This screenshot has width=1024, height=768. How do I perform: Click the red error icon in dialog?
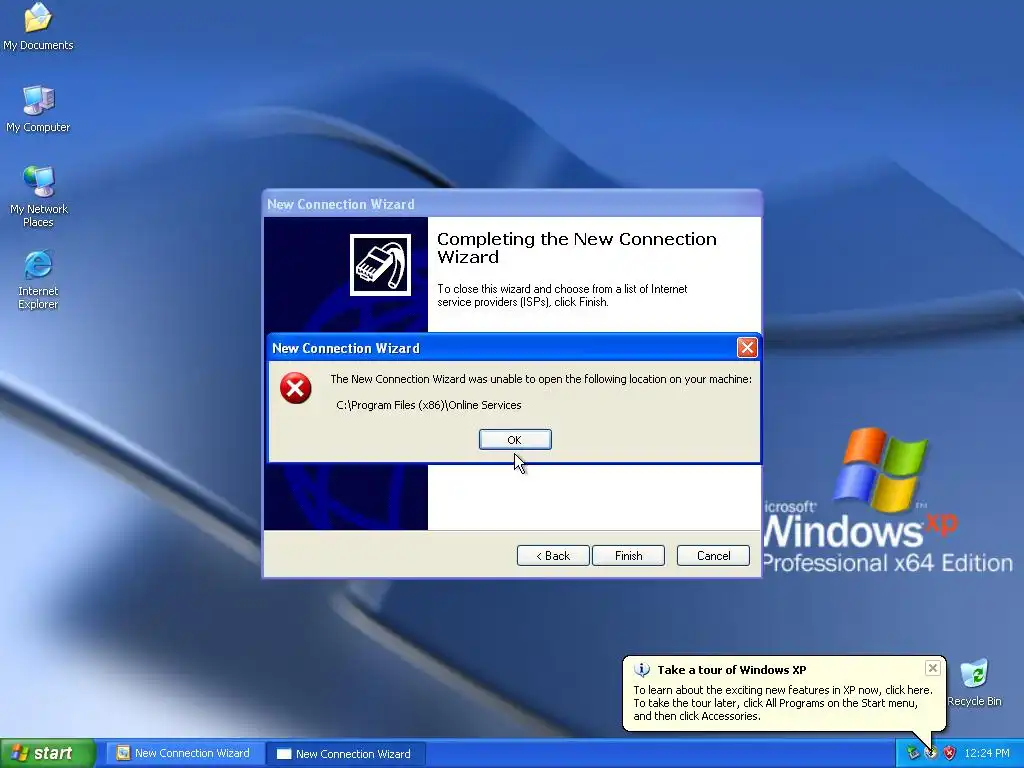pyautogui.click(x=295, y=389)
